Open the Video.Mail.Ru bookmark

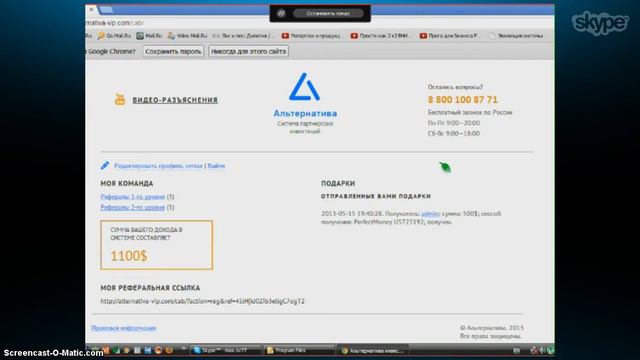pyautogui.click(x=188, y=36)
